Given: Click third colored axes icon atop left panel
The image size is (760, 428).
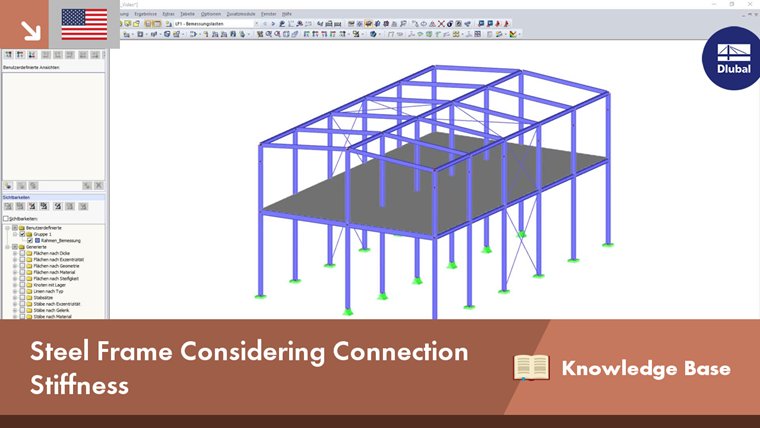Looking at the screenshot, I should tap(32, 55).
